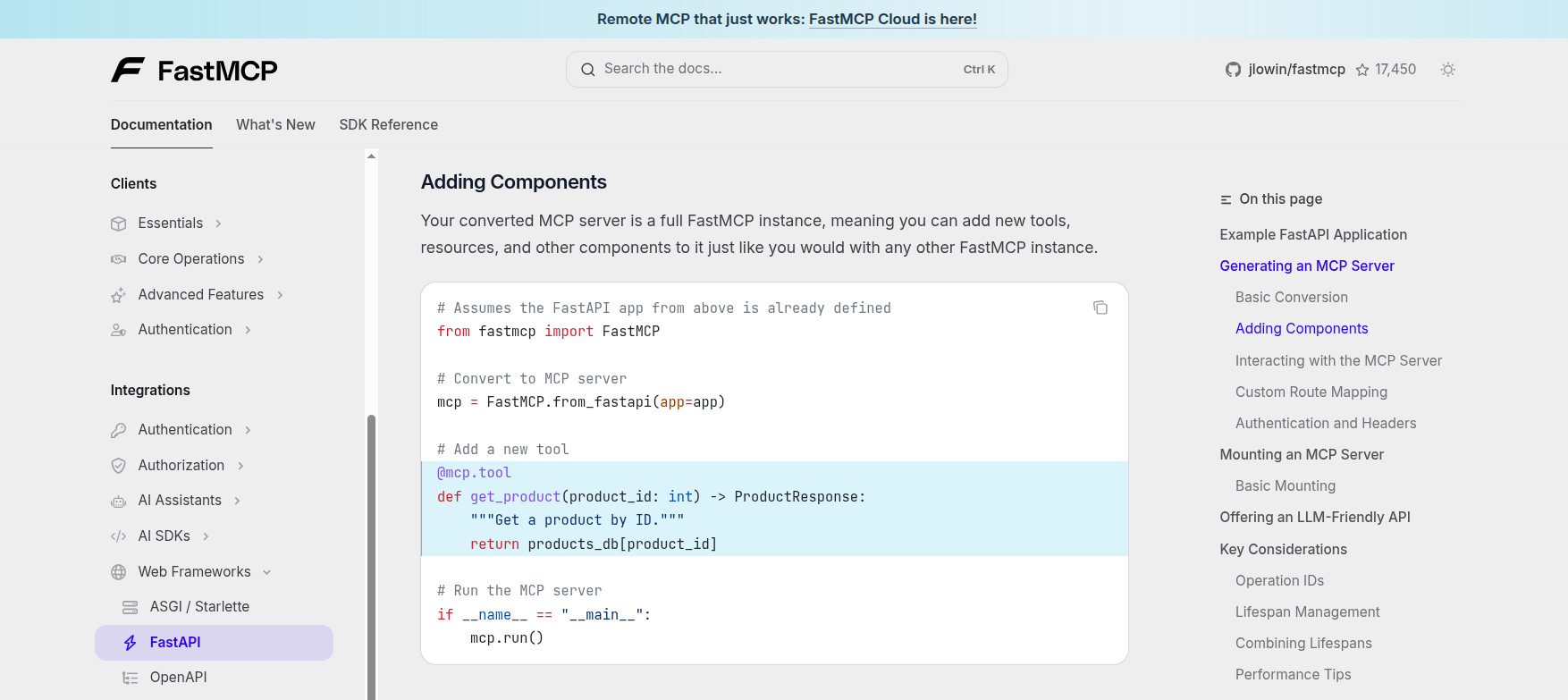
Task: Click the FastMCP logo icon
Action: 128,70
